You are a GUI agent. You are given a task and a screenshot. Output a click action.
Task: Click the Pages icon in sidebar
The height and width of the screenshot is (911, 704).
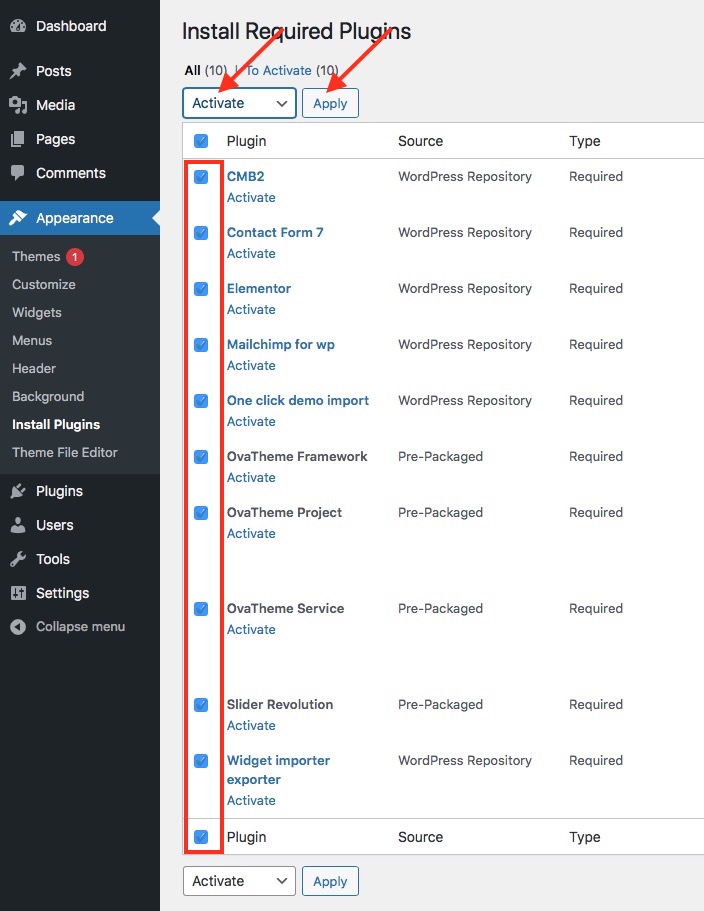(18, 139)
